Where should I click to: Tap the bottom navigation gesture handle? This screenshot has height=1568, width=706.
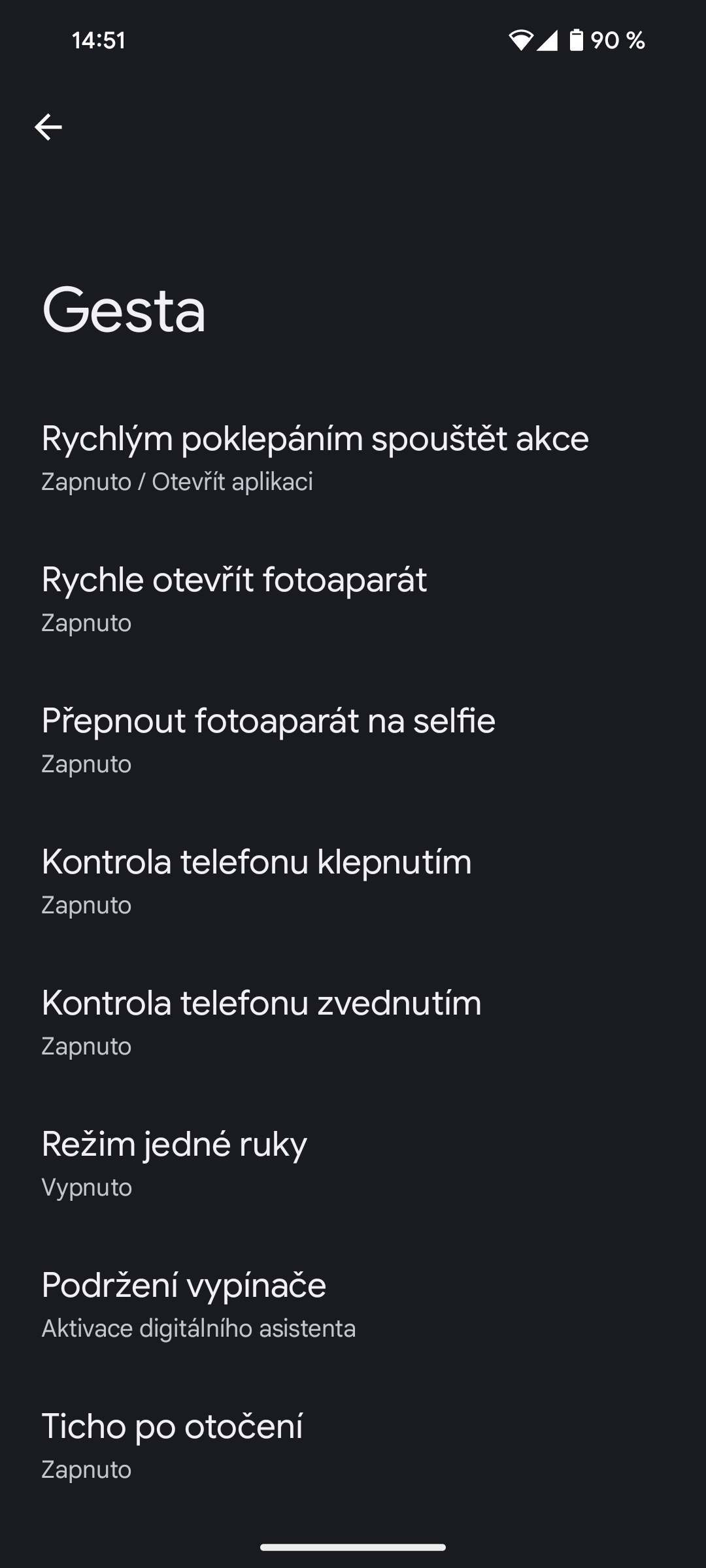(x=353, y=1547)
